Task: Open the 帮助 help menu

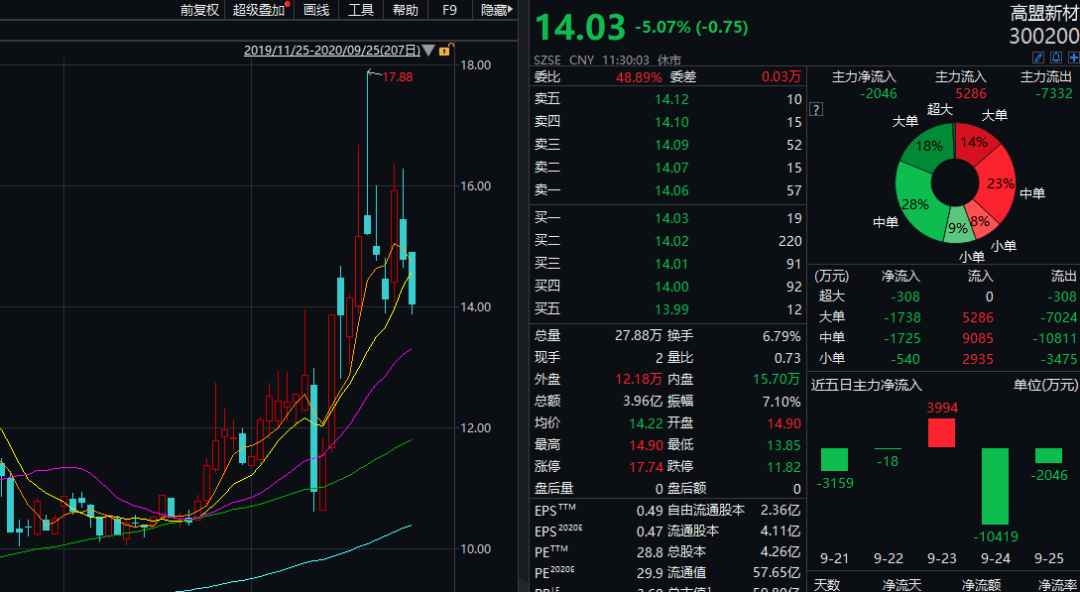Action: click(405, 10)
